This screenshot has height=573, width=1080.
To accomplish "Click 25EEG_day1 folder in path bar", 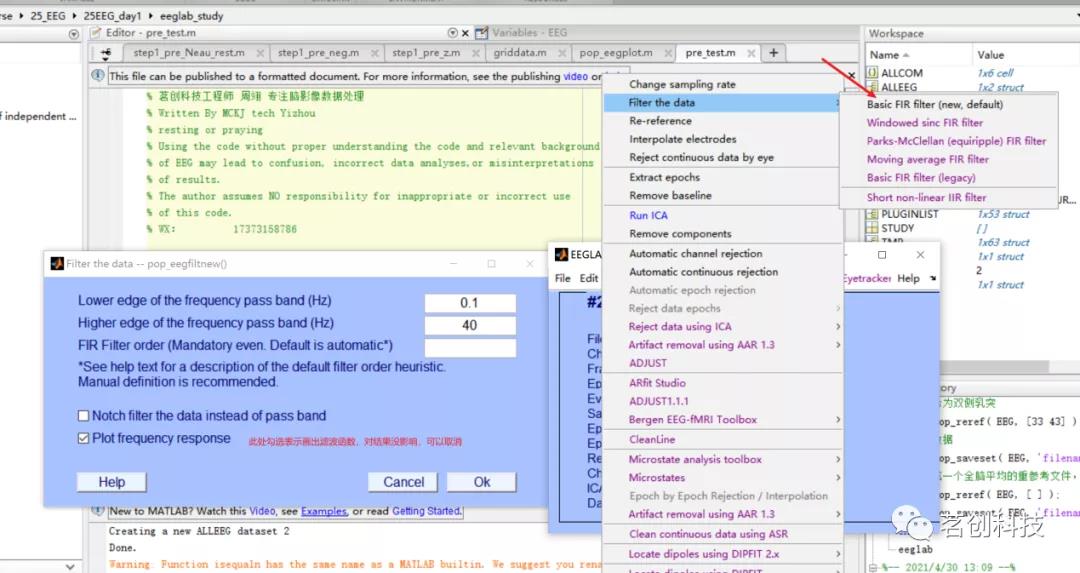I will (x=112, y=15).
